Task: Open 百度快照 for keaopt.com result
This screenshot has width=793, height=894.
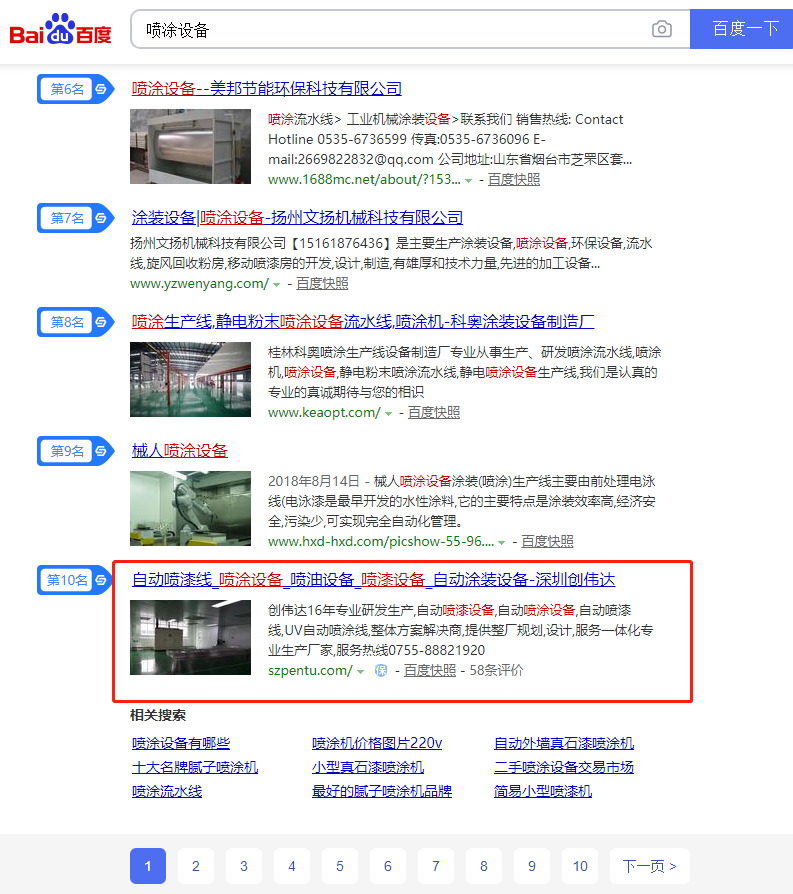Action: pos(434,412)
